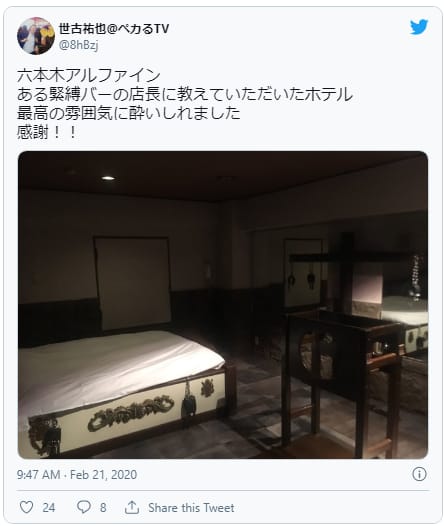Click the tweet text 感謝！！
The width and height of the screenshot is (444, 526).
(47, 132)
